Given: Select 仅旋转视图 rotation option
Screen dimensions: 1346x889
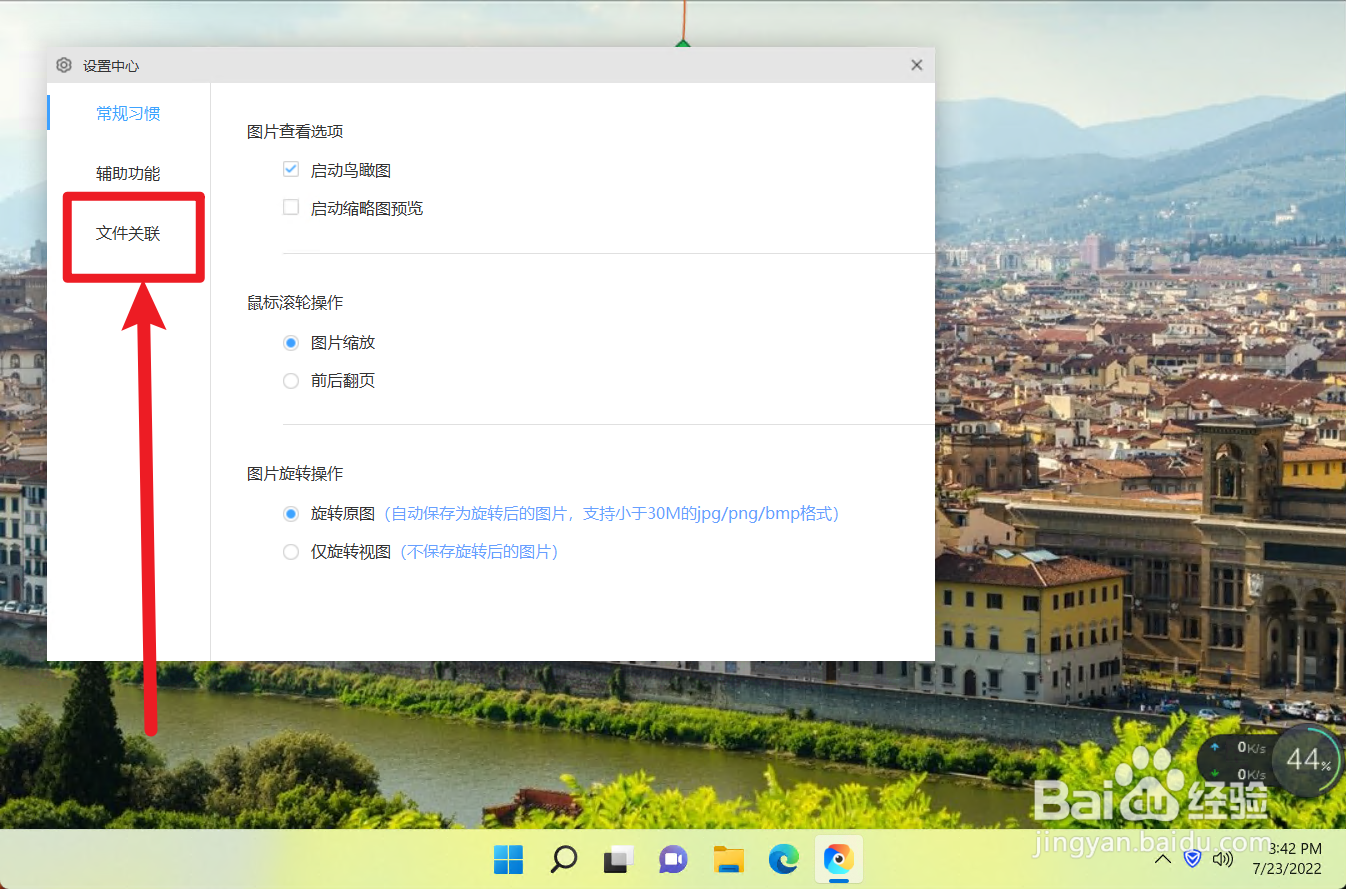Looking at the screenshot, I should click(x=290, y=551).
